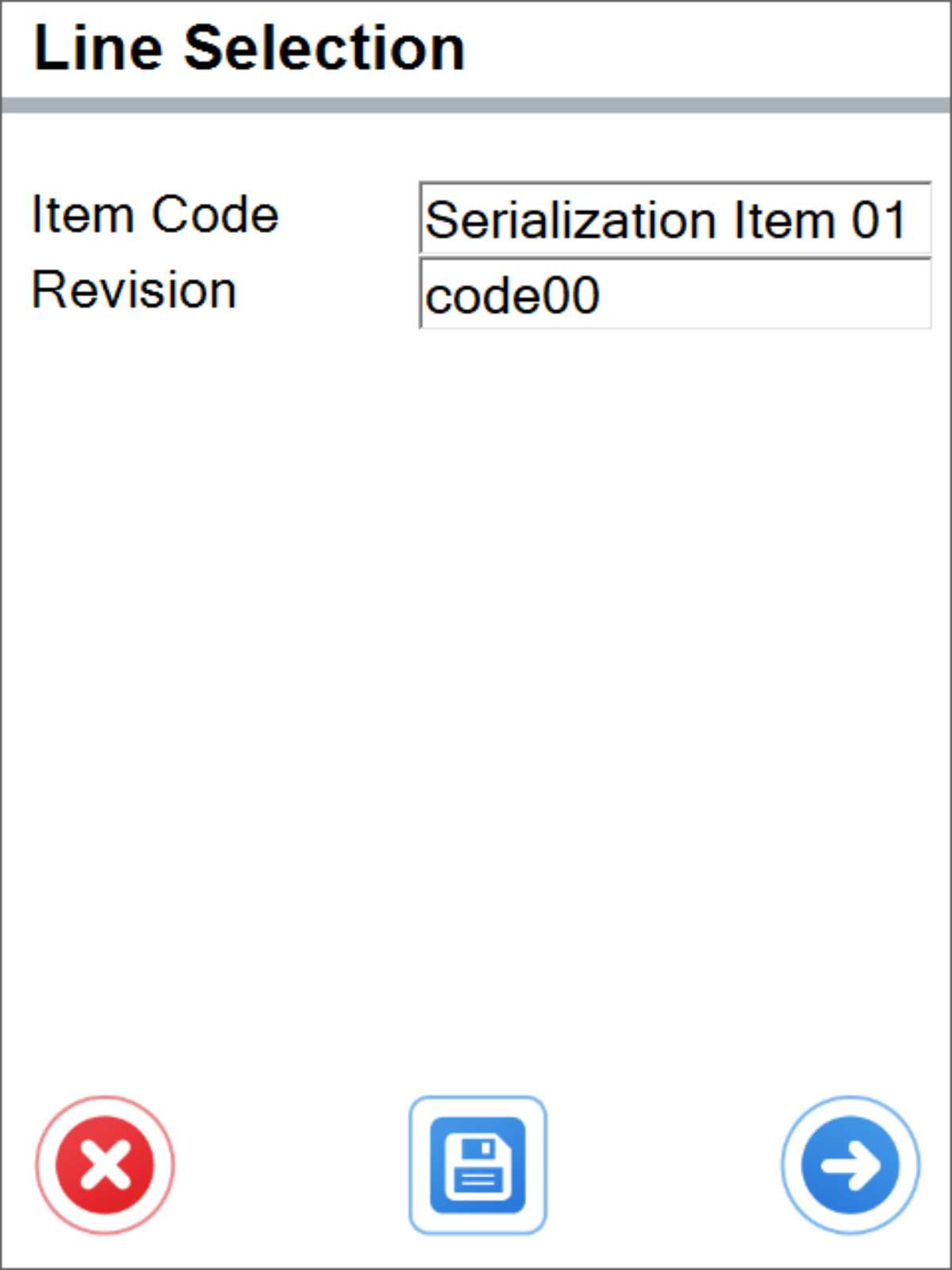Advance using the forward arrow icon
This screenshot has width=952, height=1270.
click(850, 1164)
